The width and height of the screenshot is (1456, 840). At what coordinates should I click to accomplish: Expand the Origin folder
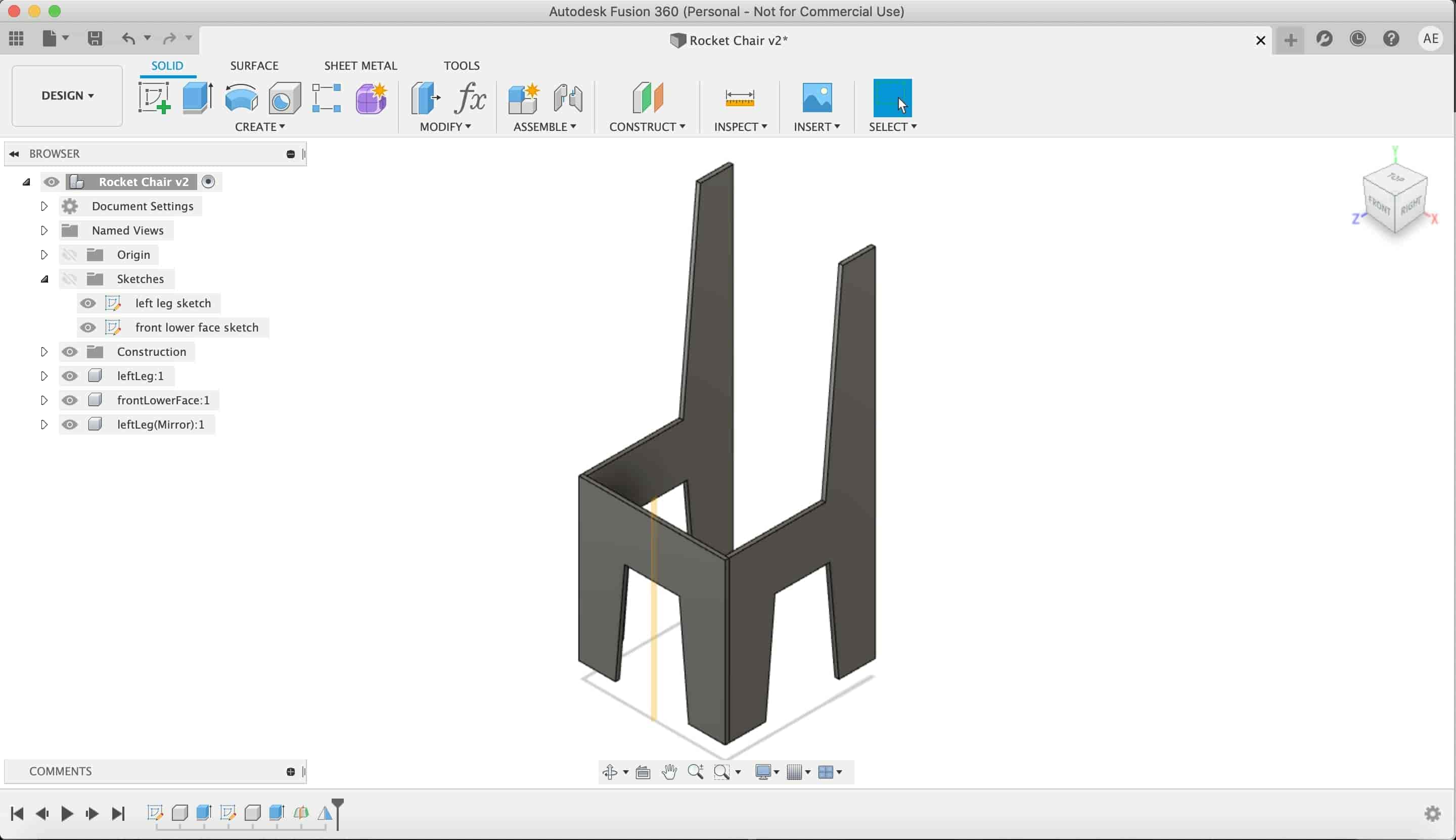point(44,254)
